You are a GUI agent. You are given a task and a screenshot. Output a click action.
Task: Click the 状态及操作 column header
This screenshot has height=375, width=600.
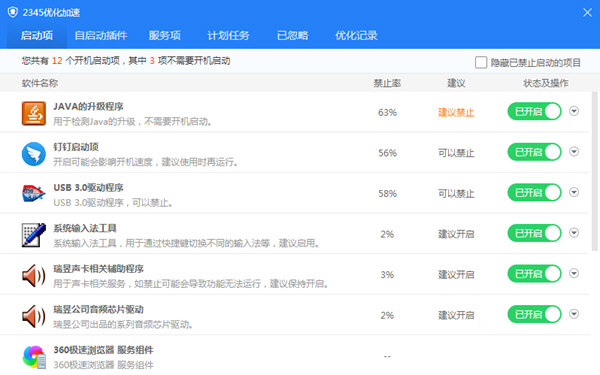click(546, 83)
